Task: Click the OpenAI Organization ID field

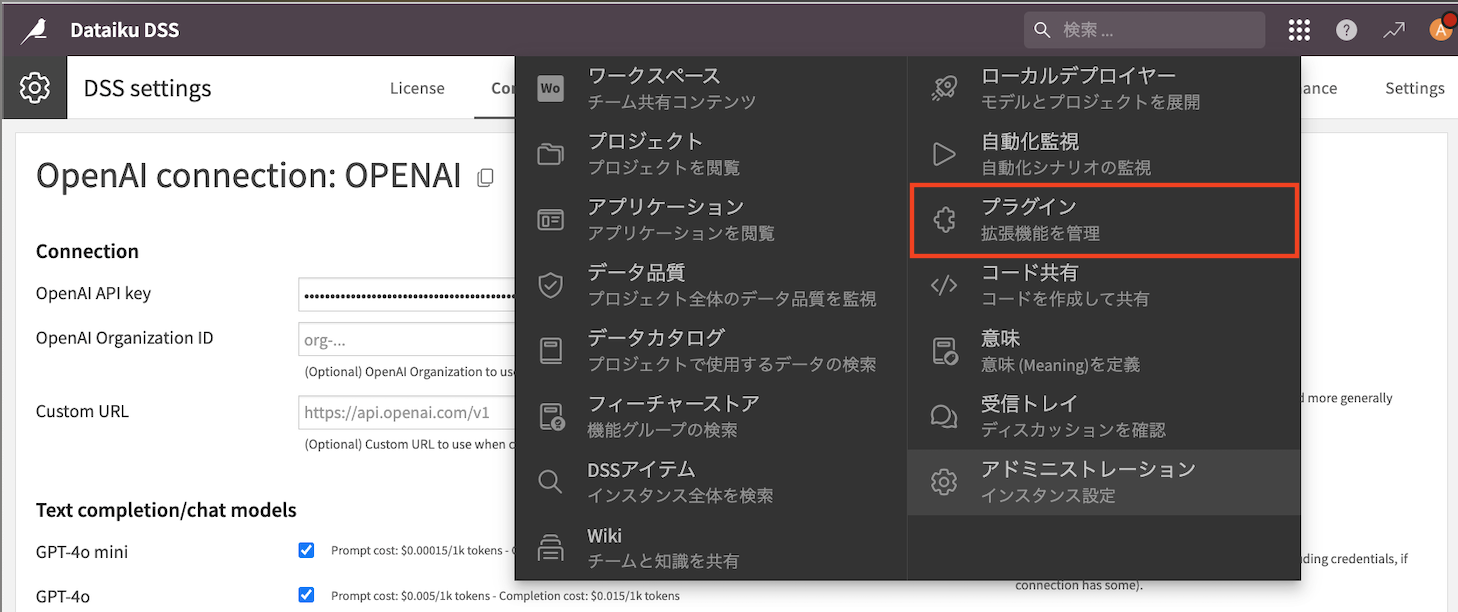Action: 407,339
